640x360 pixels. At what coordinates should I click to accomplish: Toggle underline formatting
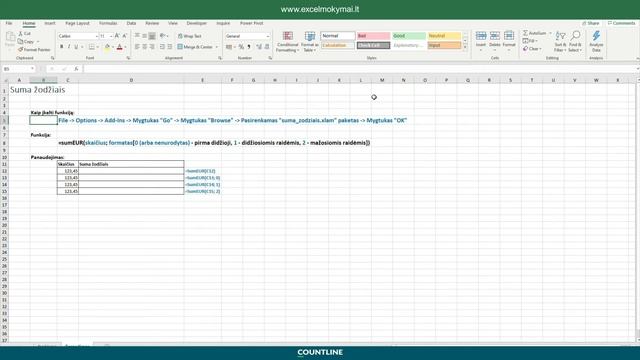pyautogui.click(x=76, y=47)
